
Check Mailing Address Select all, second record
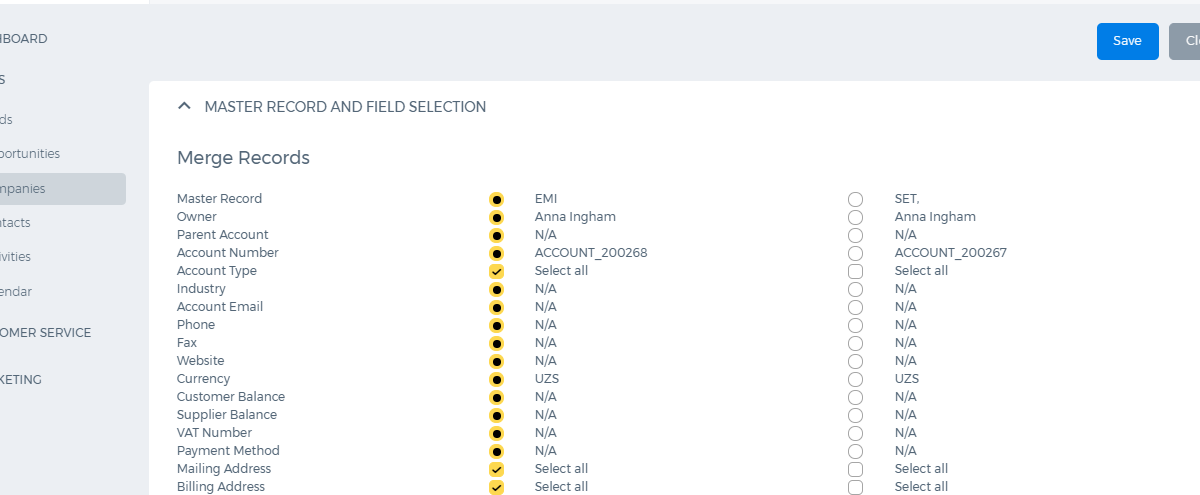855,469
